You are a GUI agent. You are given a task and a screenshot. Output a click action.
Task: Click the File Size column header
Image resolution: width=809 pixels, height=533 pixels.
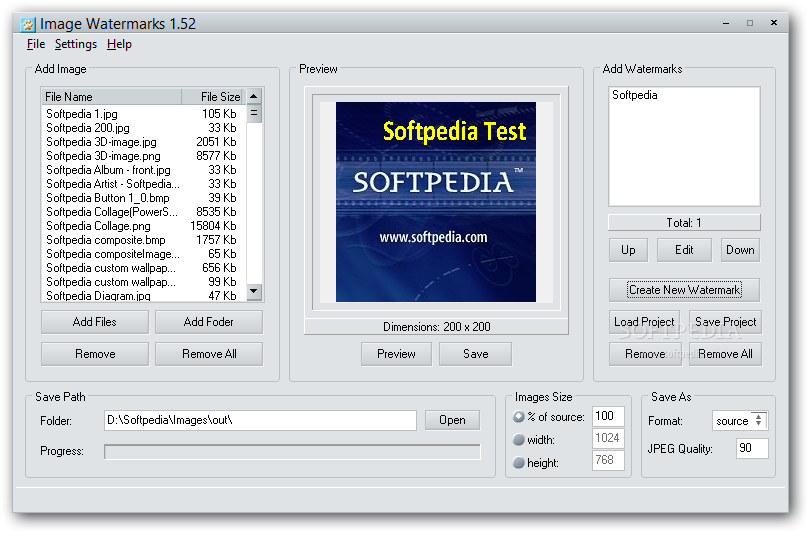pos(214,96)
